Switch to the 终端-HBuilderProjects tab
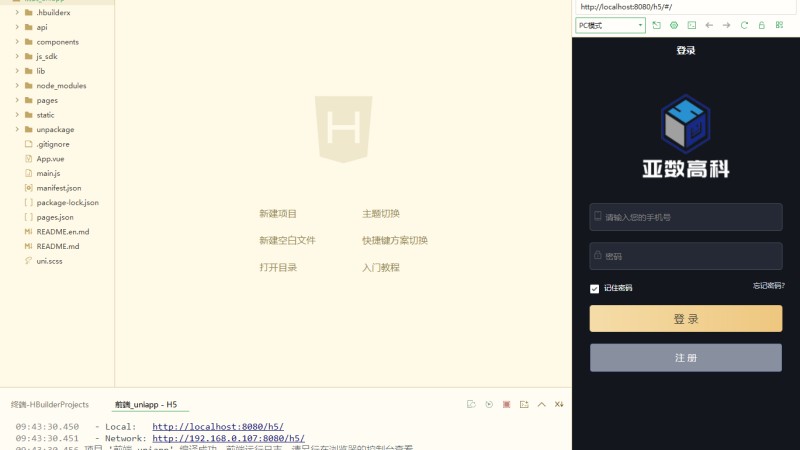Image resolution: width=800 pixels, height=450 pixels. [49, 404]
